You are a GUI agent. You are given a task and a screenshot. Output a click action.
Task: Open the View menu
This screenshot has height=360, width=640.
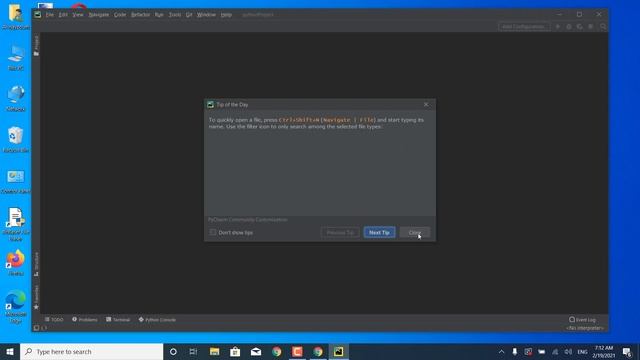pos(78,15)
